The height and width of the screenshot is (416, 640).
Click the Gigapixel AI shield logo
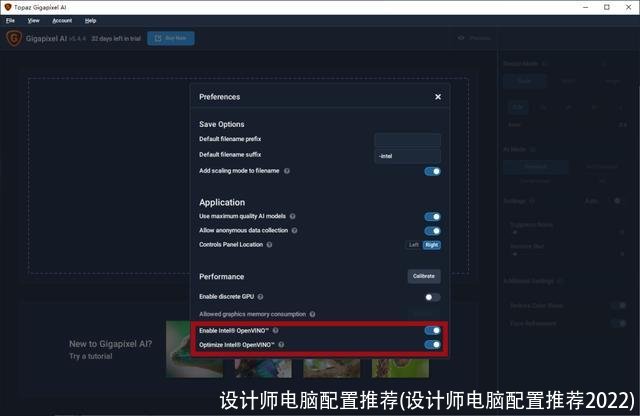tap(14, 38)
